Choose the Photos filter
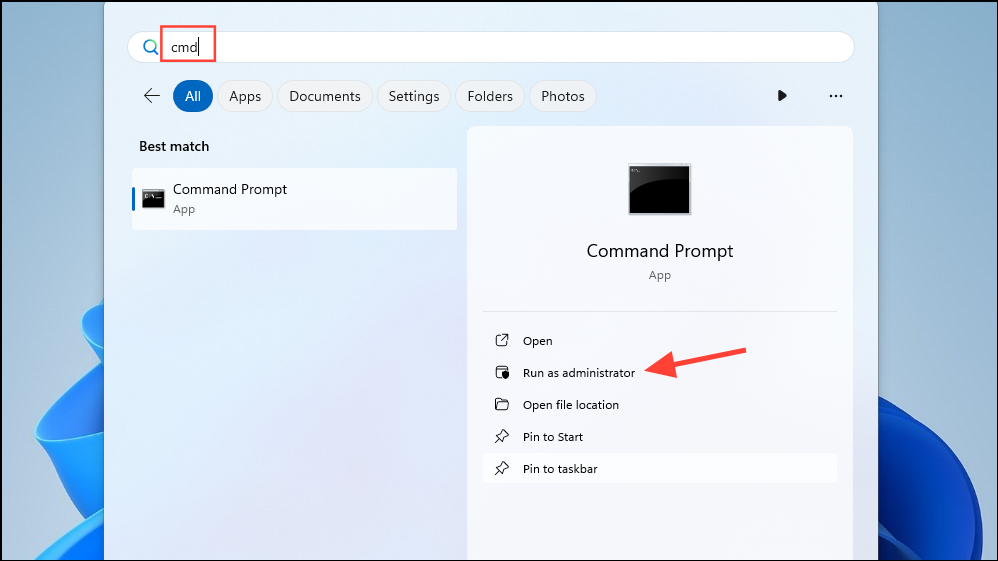The width and height of the screenshot is (998, 561). coord(563,96)
